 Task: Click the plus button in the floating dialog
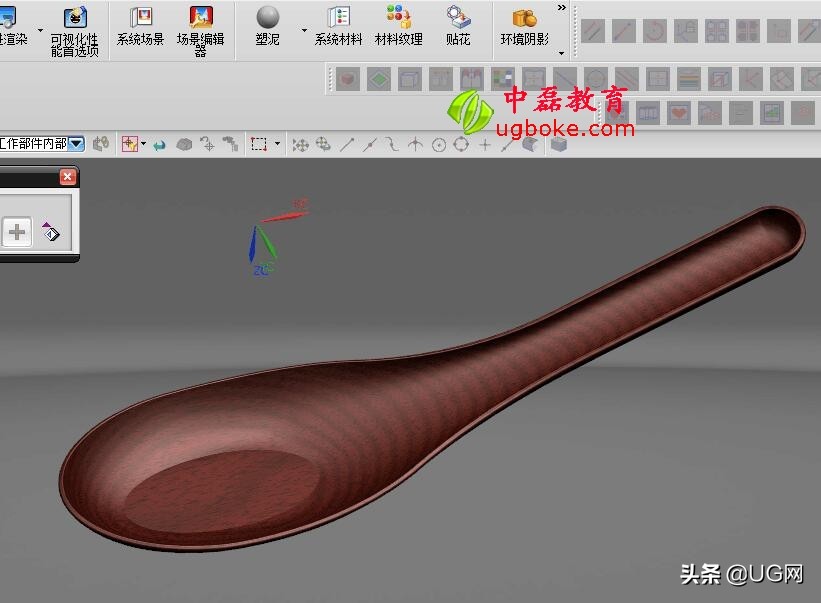(x=17, y=233)
